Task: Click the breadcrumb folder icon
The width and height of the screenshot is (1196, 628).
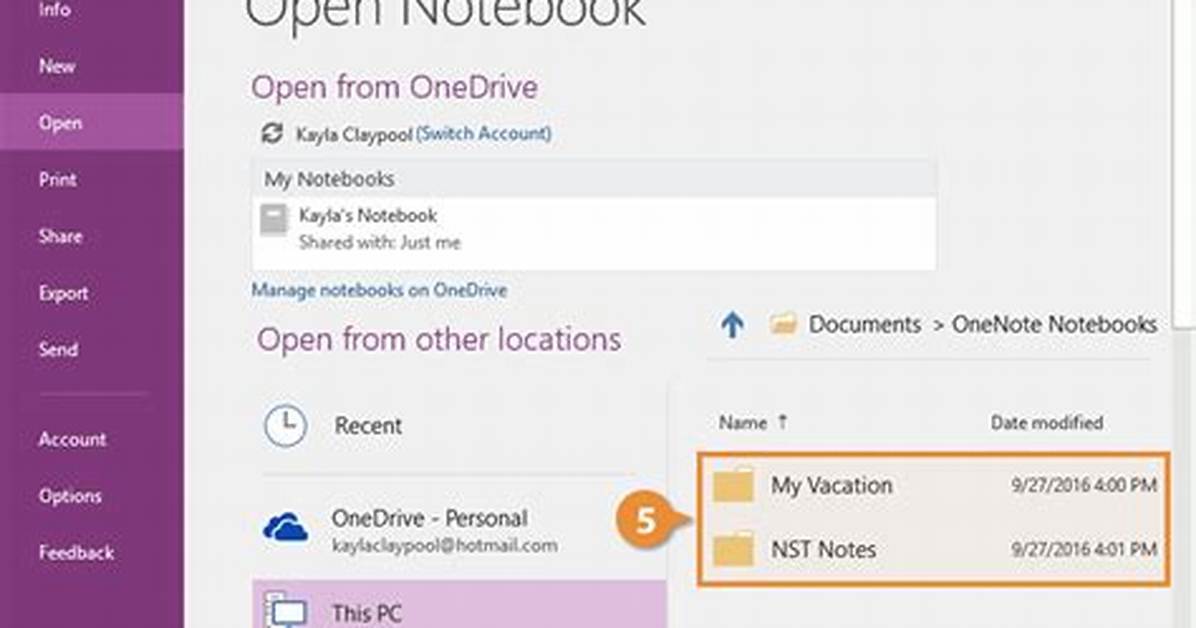Action: point(783,324)
